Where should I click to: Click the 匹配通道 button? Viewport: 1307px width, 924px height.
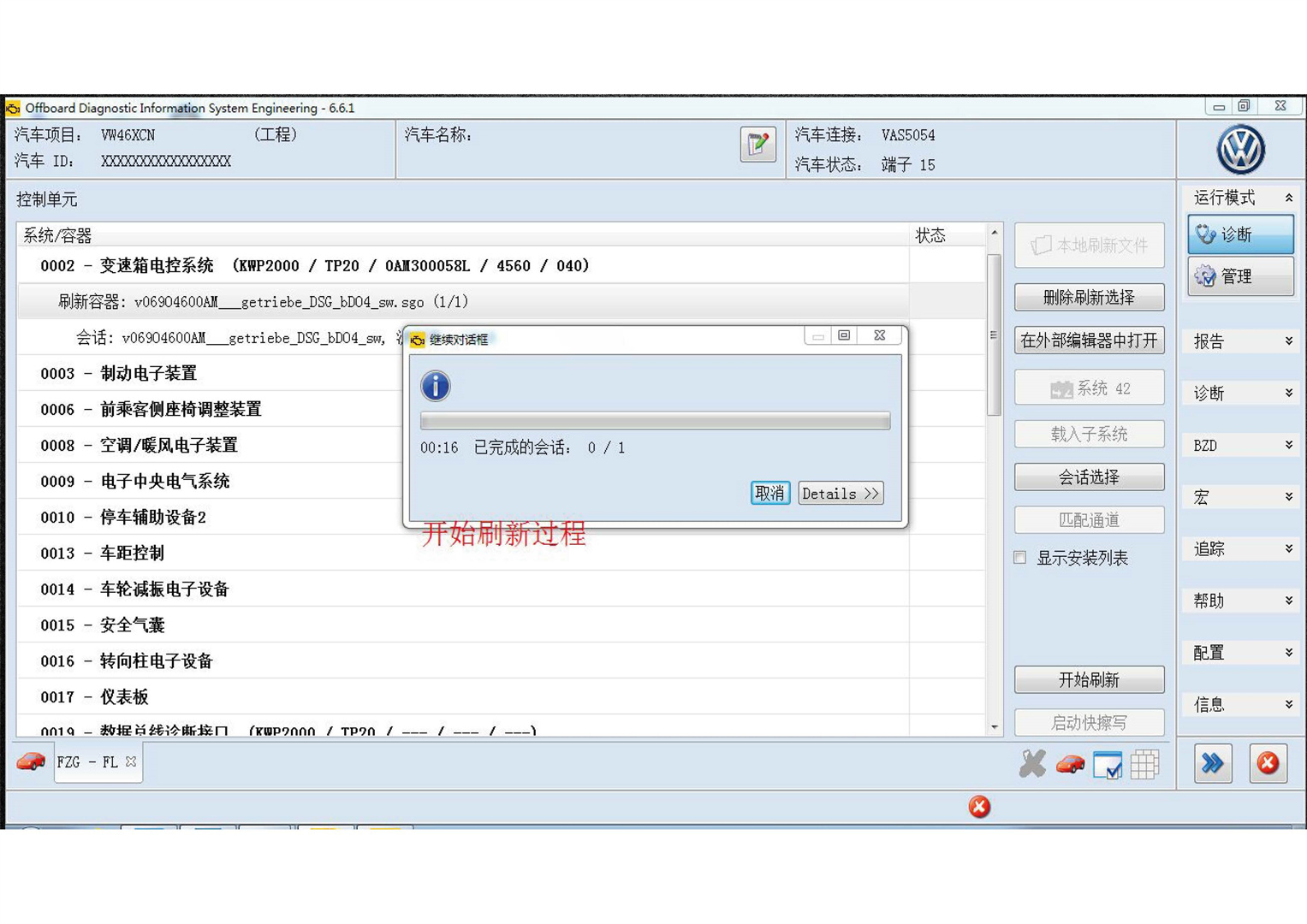pos(1089,519)
